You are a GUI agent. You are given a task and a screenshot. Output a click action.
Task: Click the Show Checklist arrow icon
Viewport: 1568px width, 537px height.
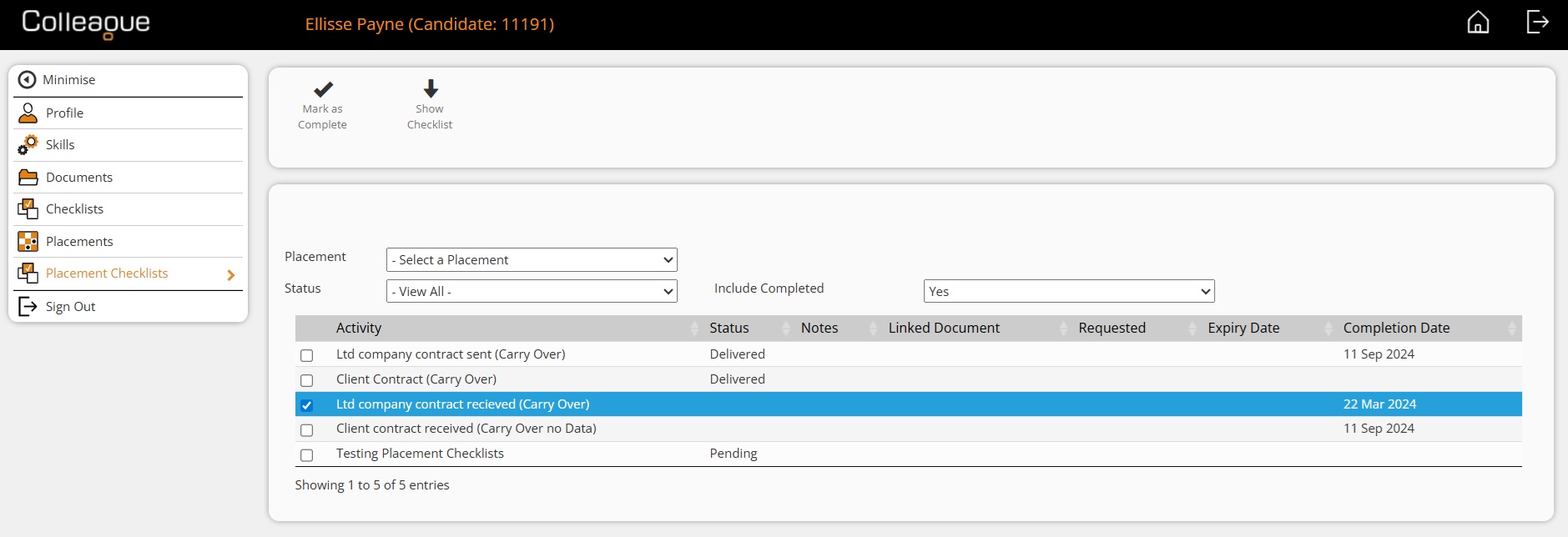pos(430,88)
